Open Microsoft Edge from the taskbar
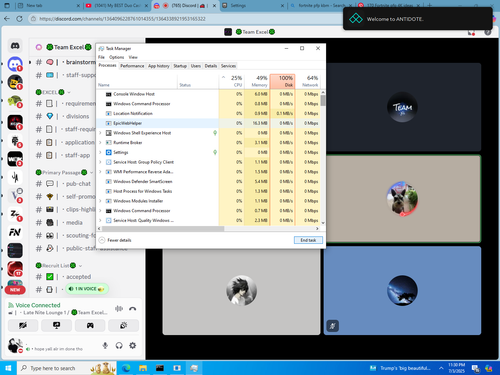 126,368
